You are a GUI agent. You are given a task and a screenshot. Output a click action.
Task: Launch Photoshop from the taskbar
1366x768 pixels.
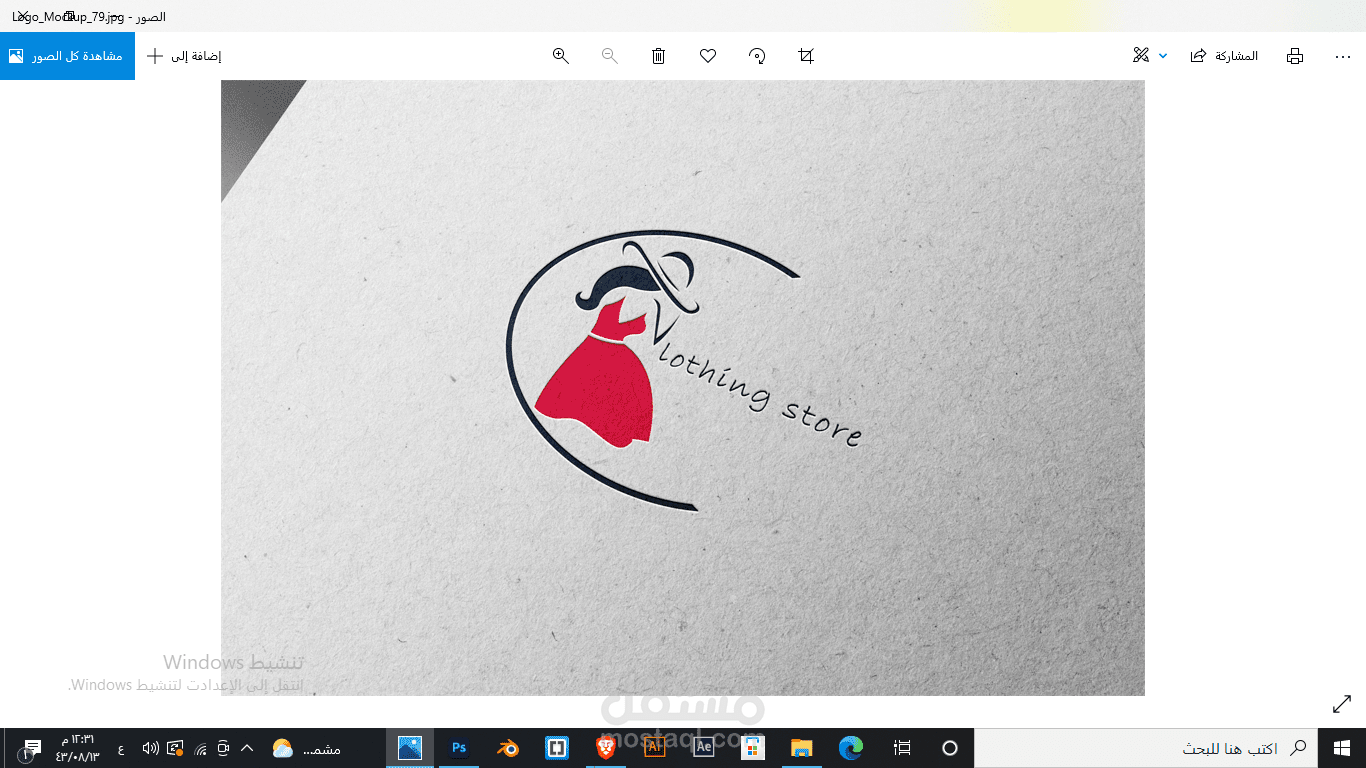coord(458,747)
